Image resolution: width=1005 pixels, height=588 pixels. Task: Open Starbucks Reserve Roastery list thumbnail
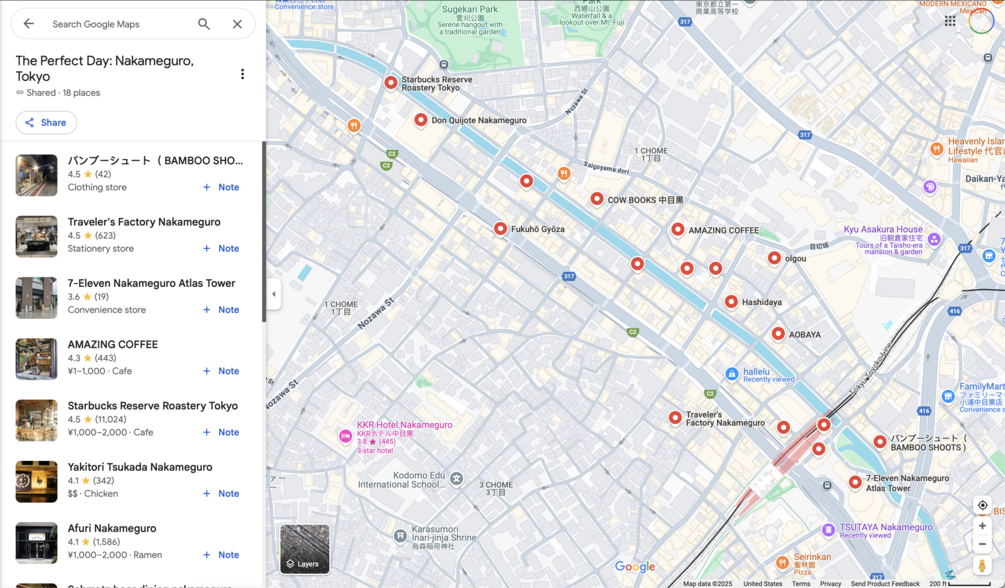coord(37,420)
